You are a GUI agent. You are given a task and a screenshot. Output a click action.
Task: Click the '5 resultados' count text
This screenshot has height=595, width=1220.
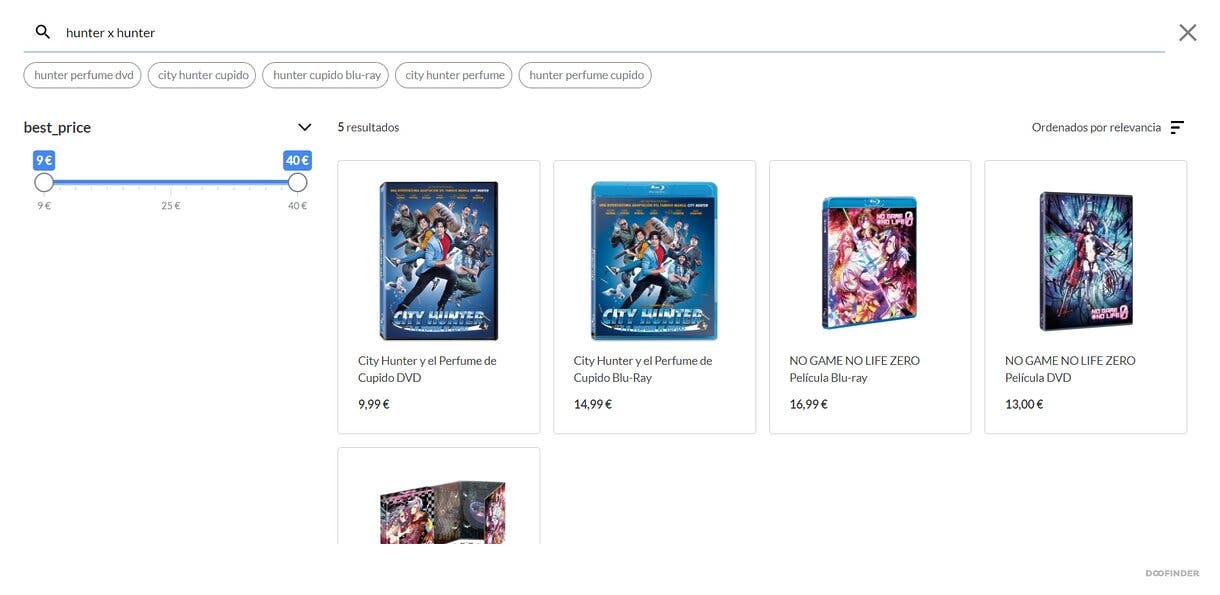(x=368, y=127)
